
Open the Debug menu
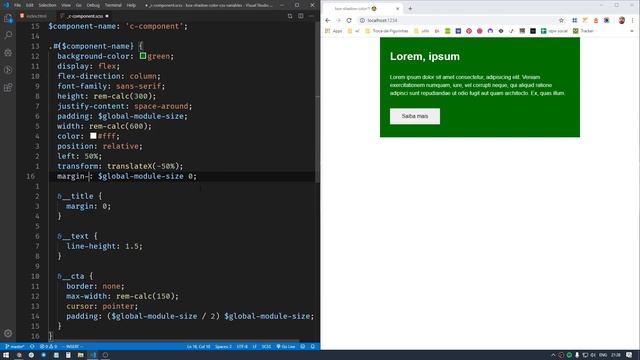(93, 5)
